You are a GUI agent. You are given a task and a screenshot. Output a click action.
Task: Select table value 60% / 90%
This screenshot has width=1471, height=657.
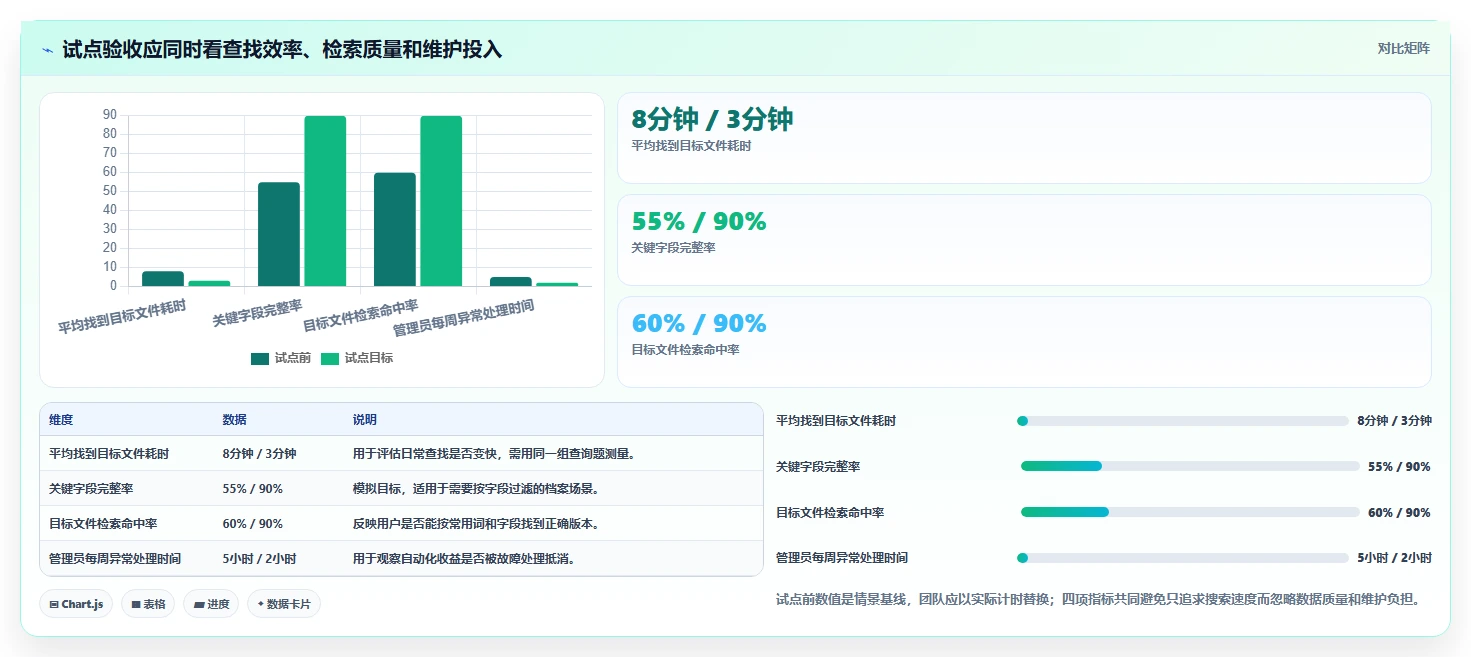click(x=252, y=524)
